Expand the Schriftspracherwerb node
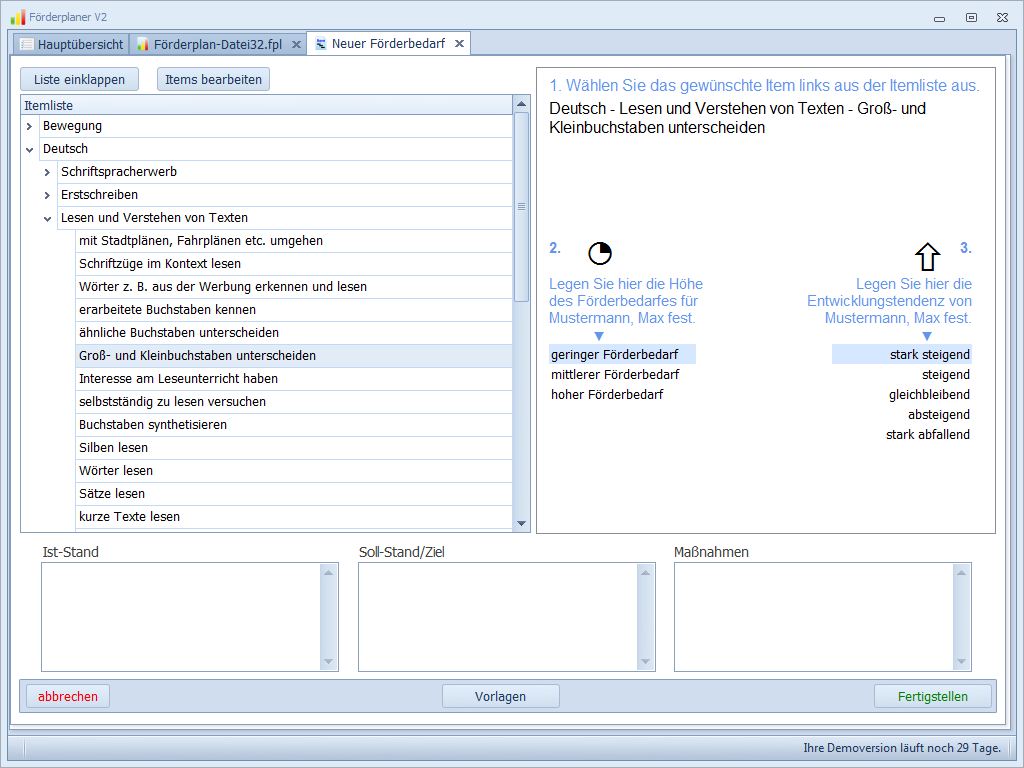 click(47, 172)
